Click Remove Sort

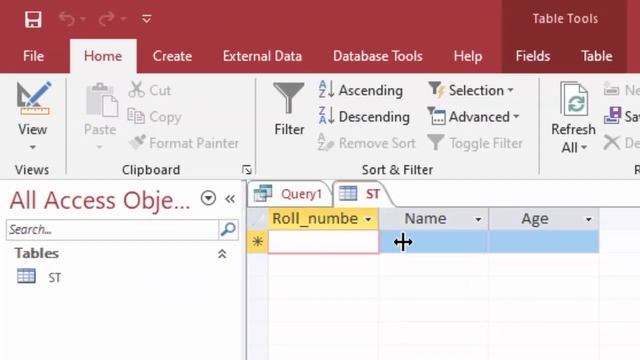367,143
